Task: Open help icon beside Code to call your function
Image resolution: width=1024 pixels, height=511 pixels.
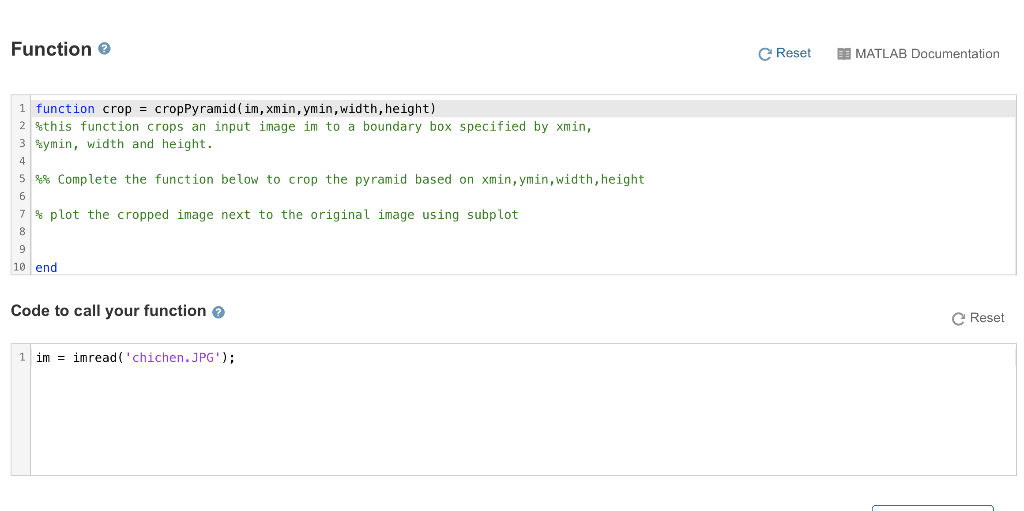Action: (x=219, y=312)
